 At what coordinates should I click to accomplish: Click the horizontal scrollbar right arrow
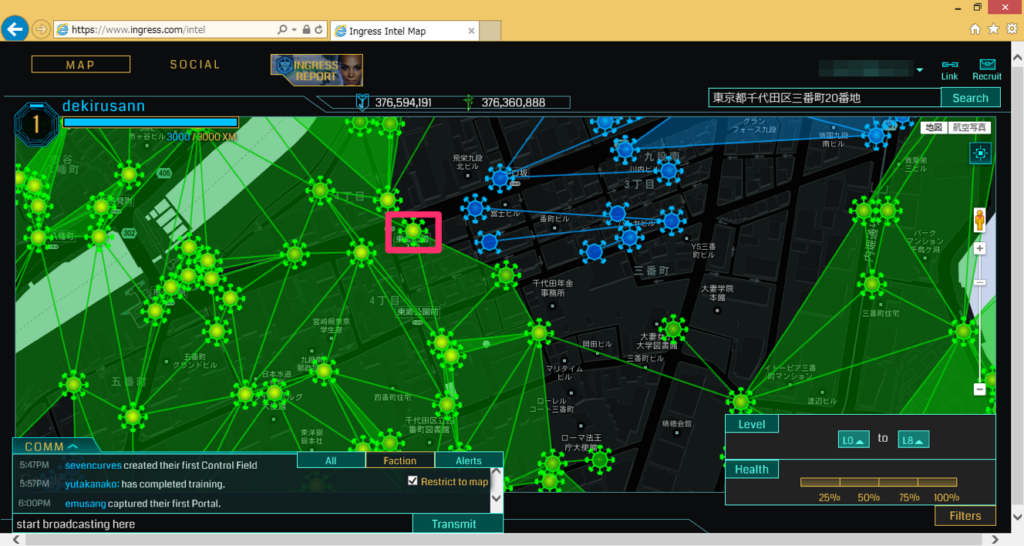(994, 539)
